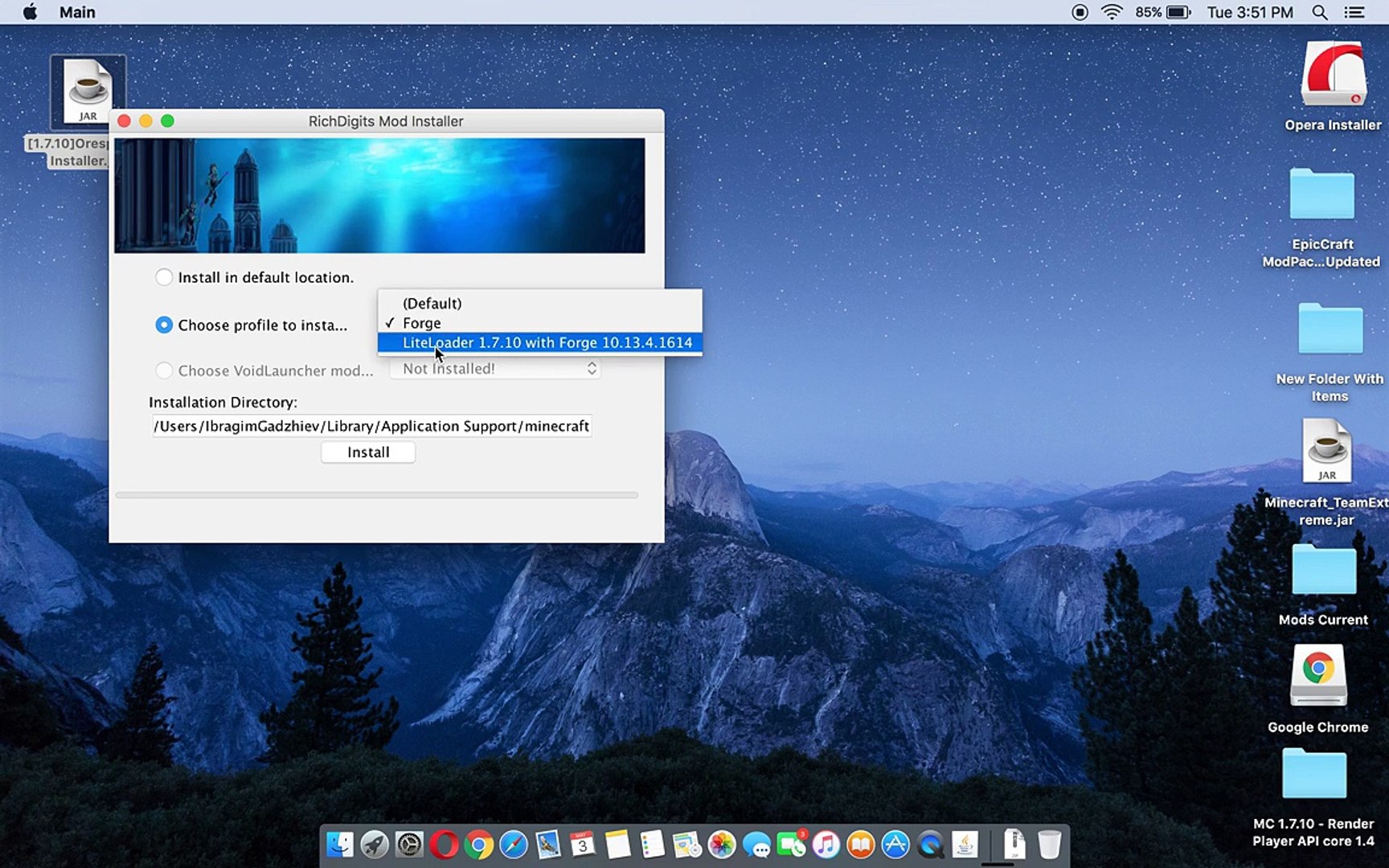
Task: Click the Install button
Action: tap(368, 452)
